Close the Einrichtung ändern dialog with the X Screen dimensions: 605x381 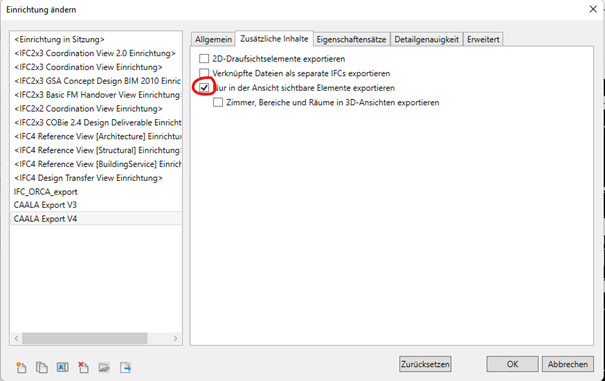[x=593, y=9]
